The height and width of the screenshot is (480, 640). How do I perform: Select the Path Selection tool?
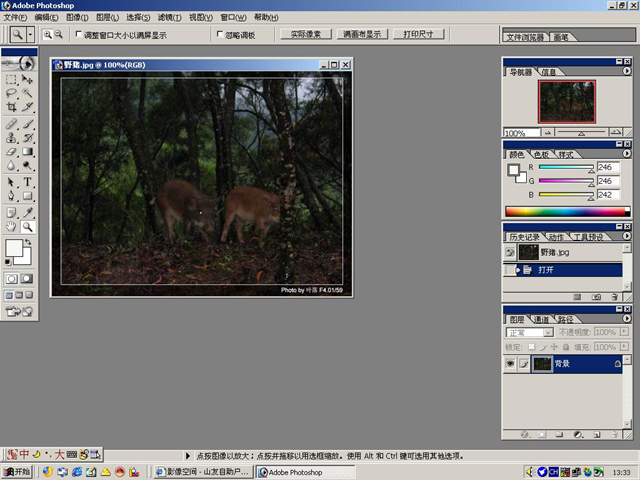[11, 182]
